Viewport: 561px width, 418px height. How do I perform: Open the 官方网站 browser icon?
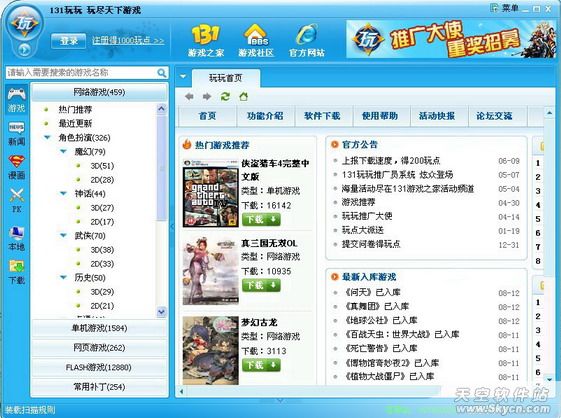coord(307,40)
